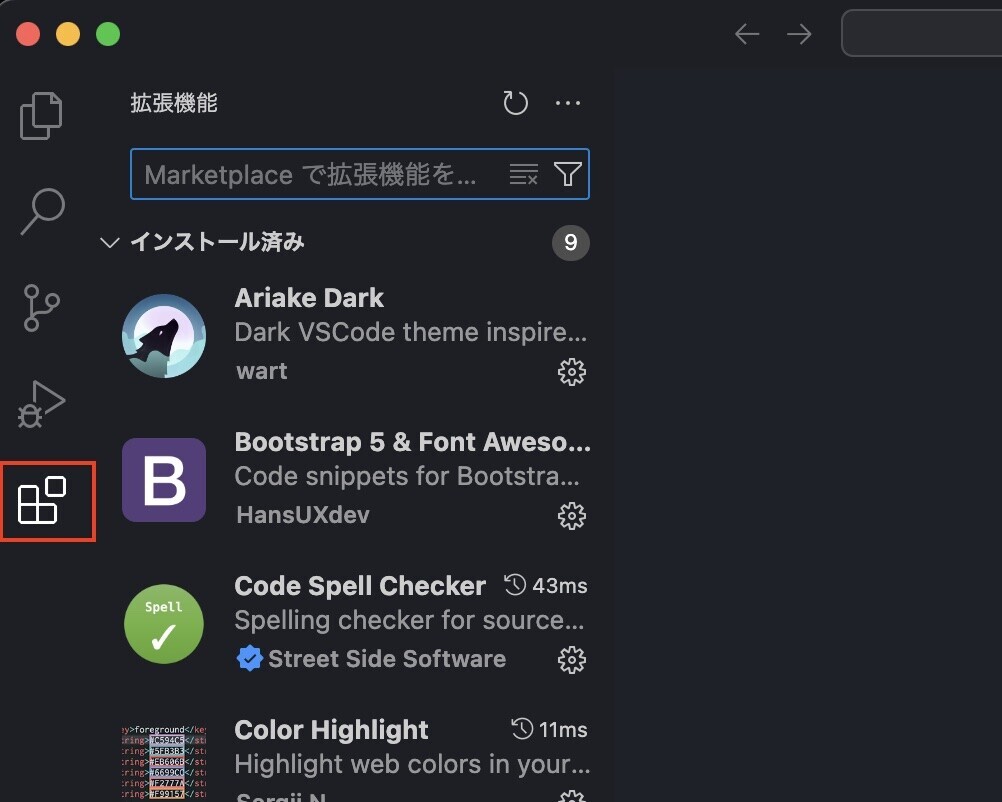Open the filter extensions funnel icon
The height and width of the screenshot is (802, 1002).
click(x=568, y=174)
